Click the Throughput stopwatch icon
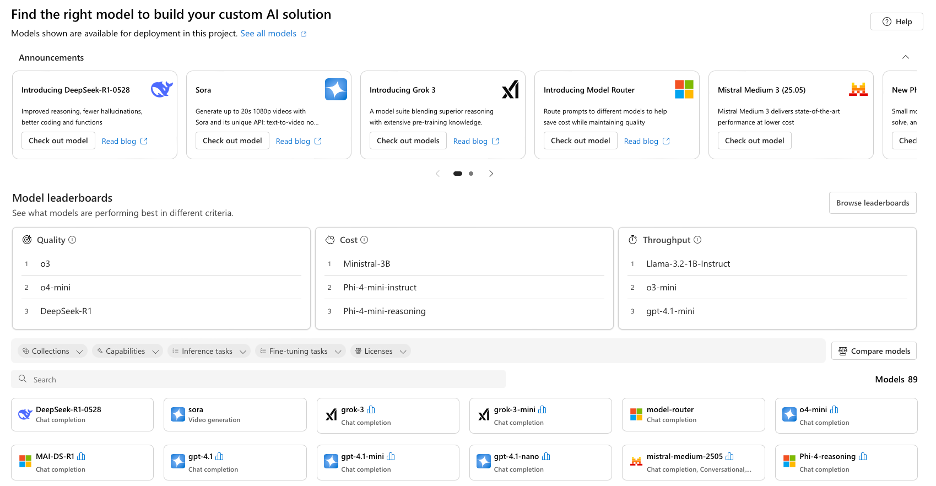Screen dimensions: 936x486 [633, 240]
